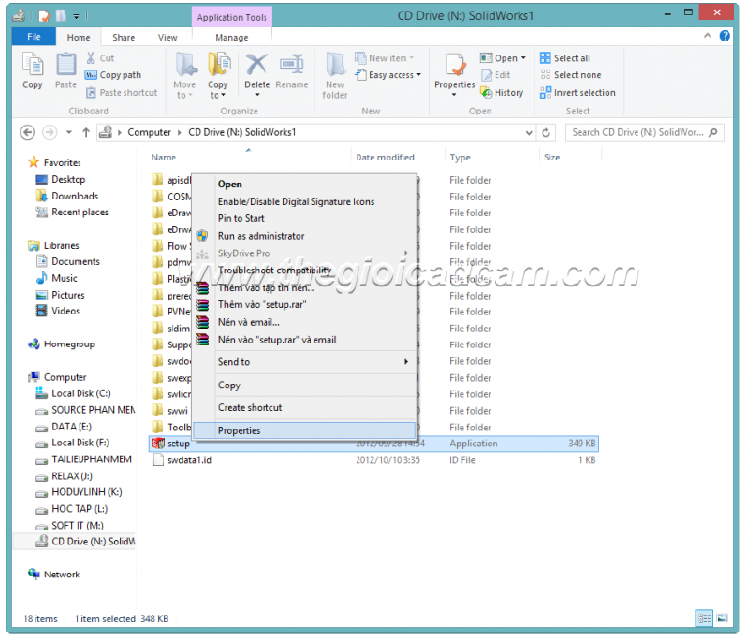Open the Easy access dropdown
Viewport: 743px width, 635px height.
pyautogui.click(x=388, y=75)
